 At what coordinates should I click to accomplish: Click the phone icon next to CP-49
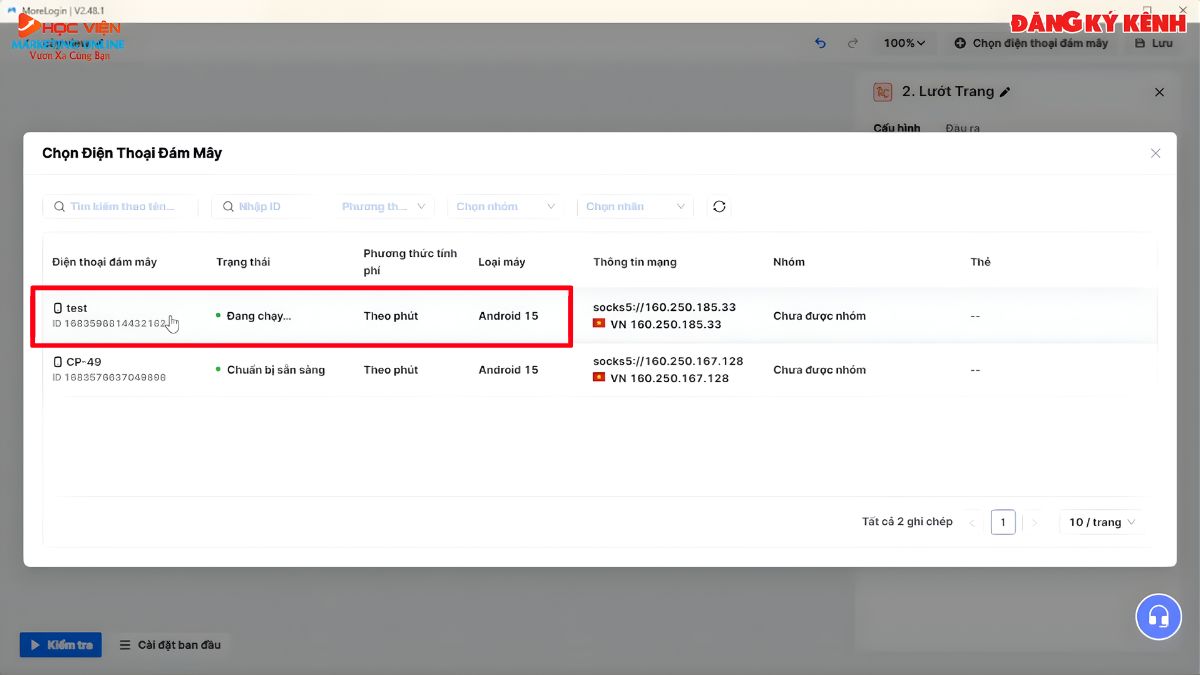point(58,363)
